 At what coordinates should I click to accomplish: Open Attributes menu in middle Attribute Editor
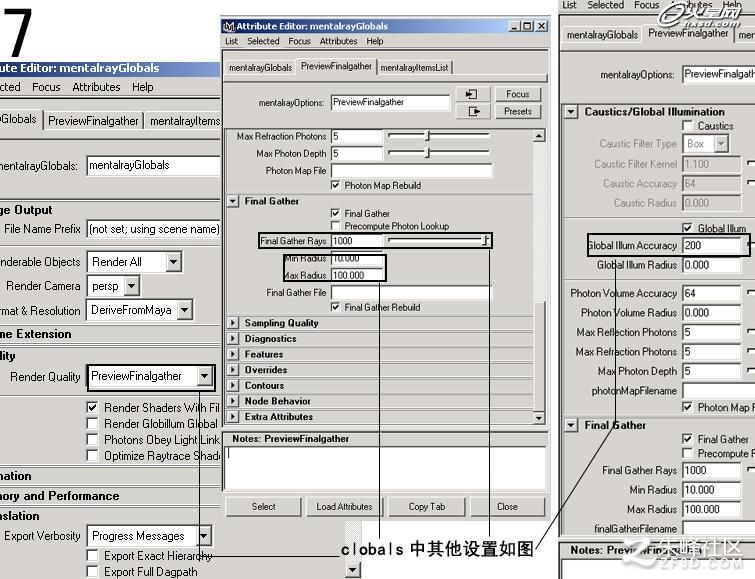(x=338, y=41)
